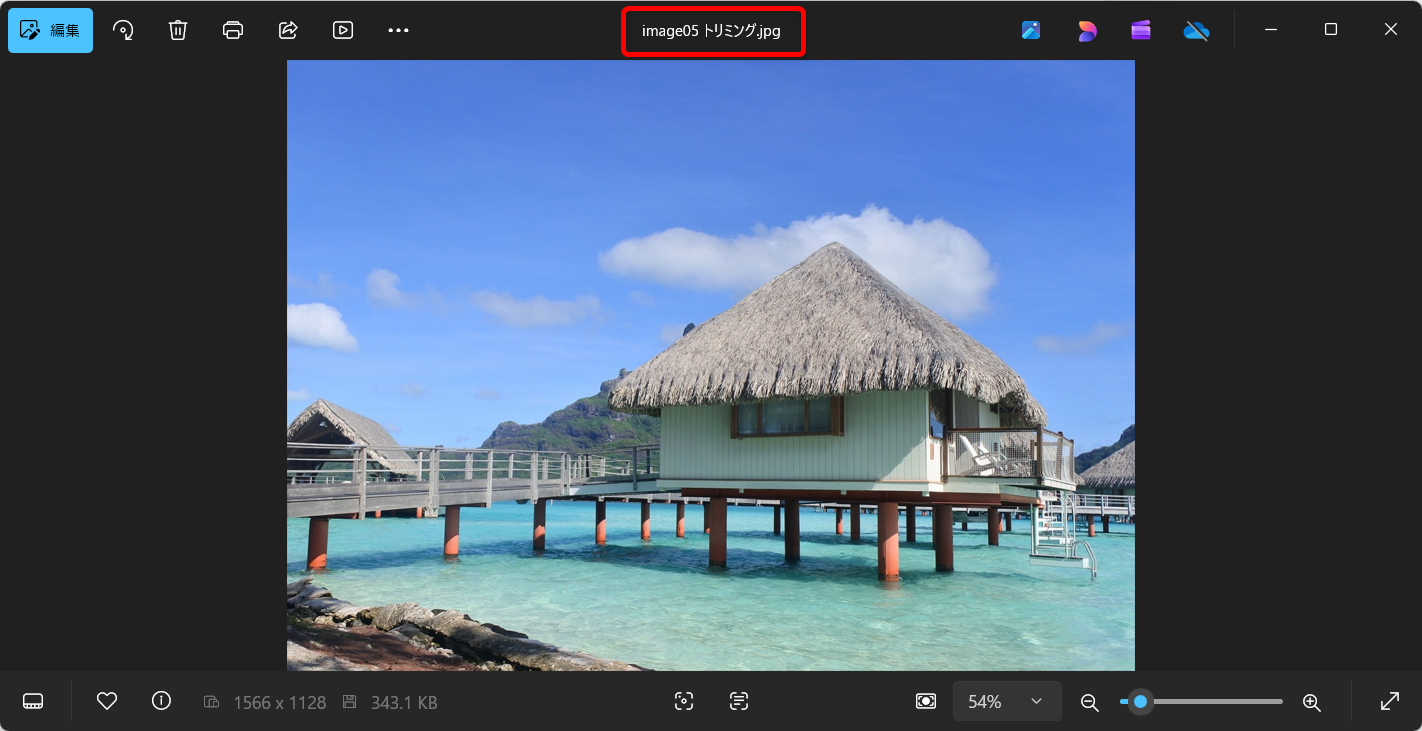1422x731 pixels.
Task: Fit image to window with fit icon
Action: (926, 701)
